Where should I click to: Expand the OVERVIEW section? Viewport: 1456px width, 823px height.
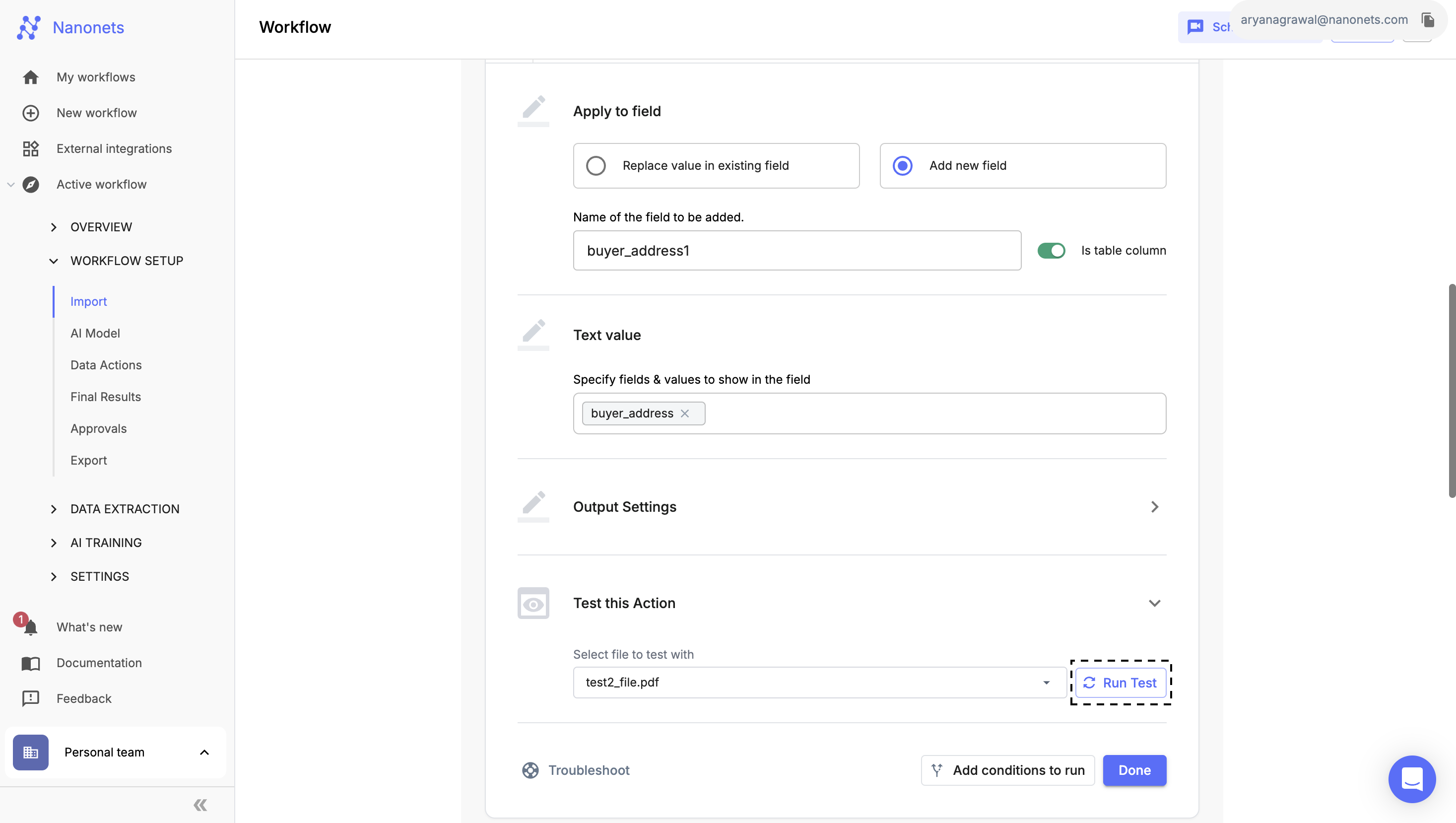(x=54, y=227)
